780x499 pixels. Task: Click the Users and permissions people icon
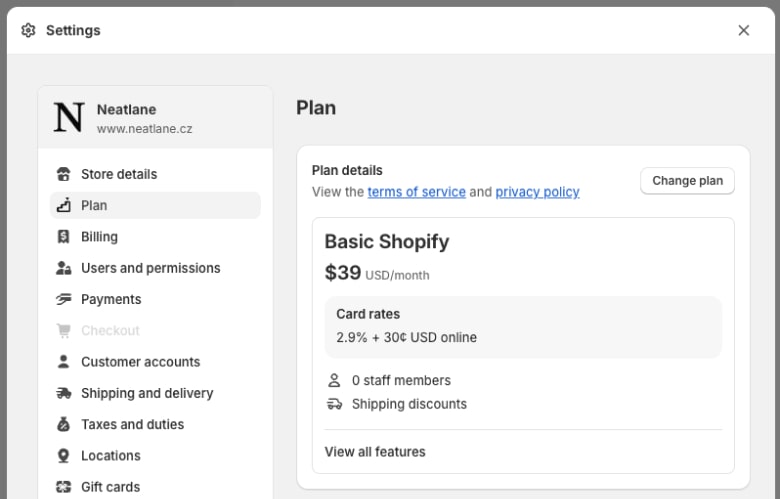(63, 268)
